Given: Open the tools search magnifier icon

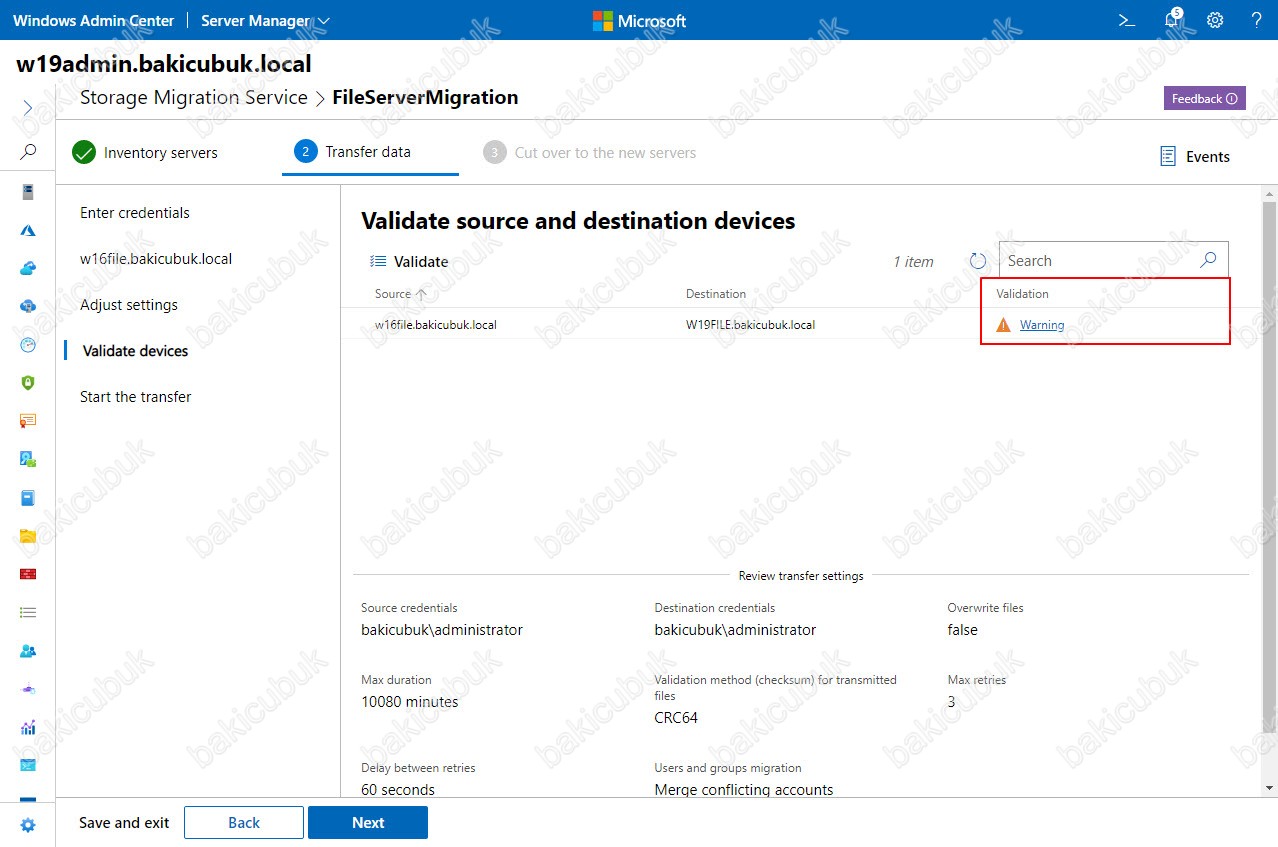Looking at the screenshot, I should point(28,152).
